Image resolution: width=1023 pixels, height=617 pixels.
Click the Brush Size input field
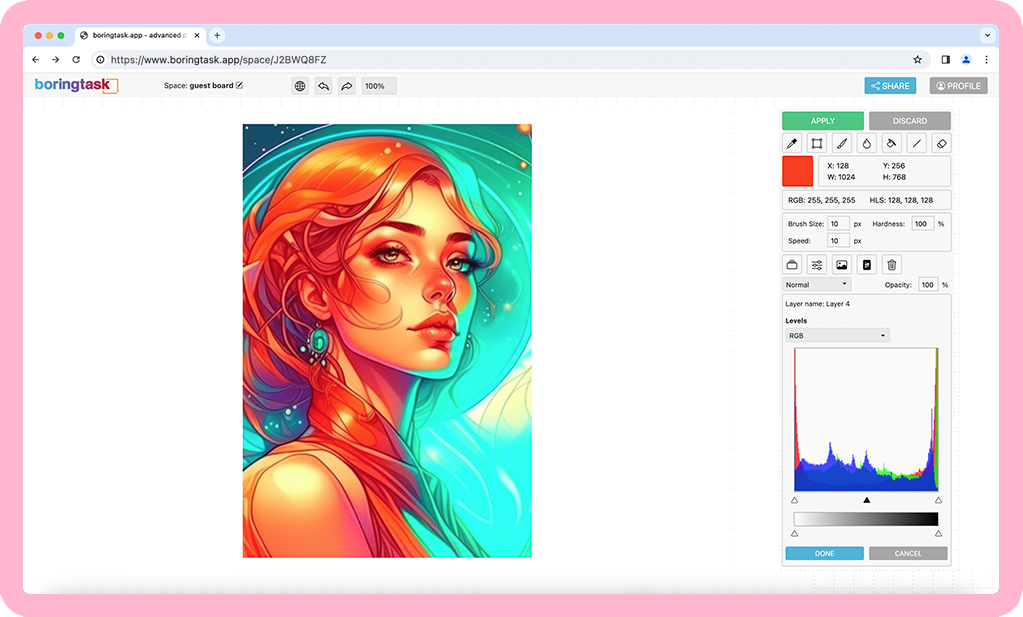838,224
